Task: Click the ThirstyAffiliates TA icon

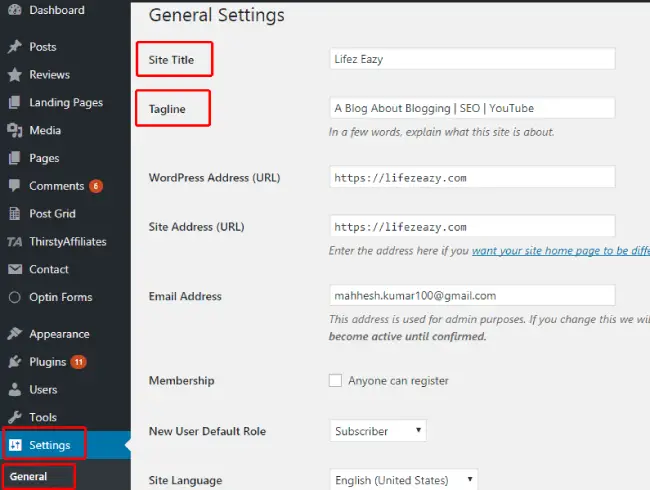Action: click(x=15, y=242)
